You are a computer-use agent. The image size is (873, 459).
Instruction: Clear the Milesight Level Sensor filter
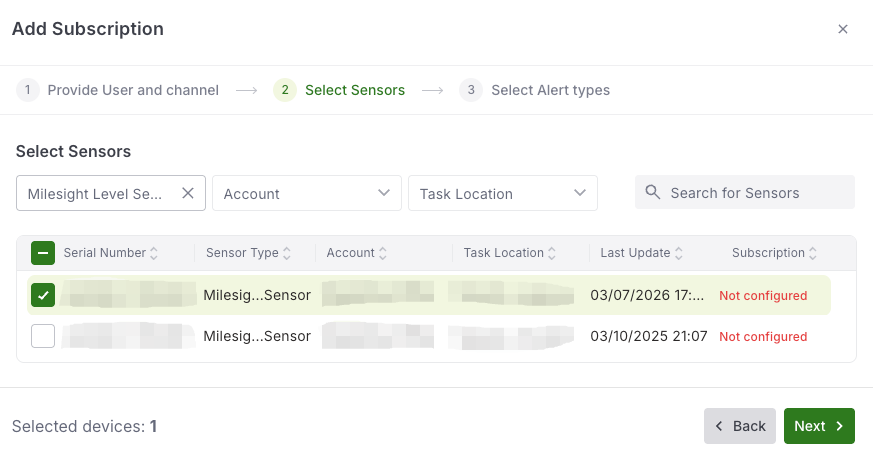188,193
